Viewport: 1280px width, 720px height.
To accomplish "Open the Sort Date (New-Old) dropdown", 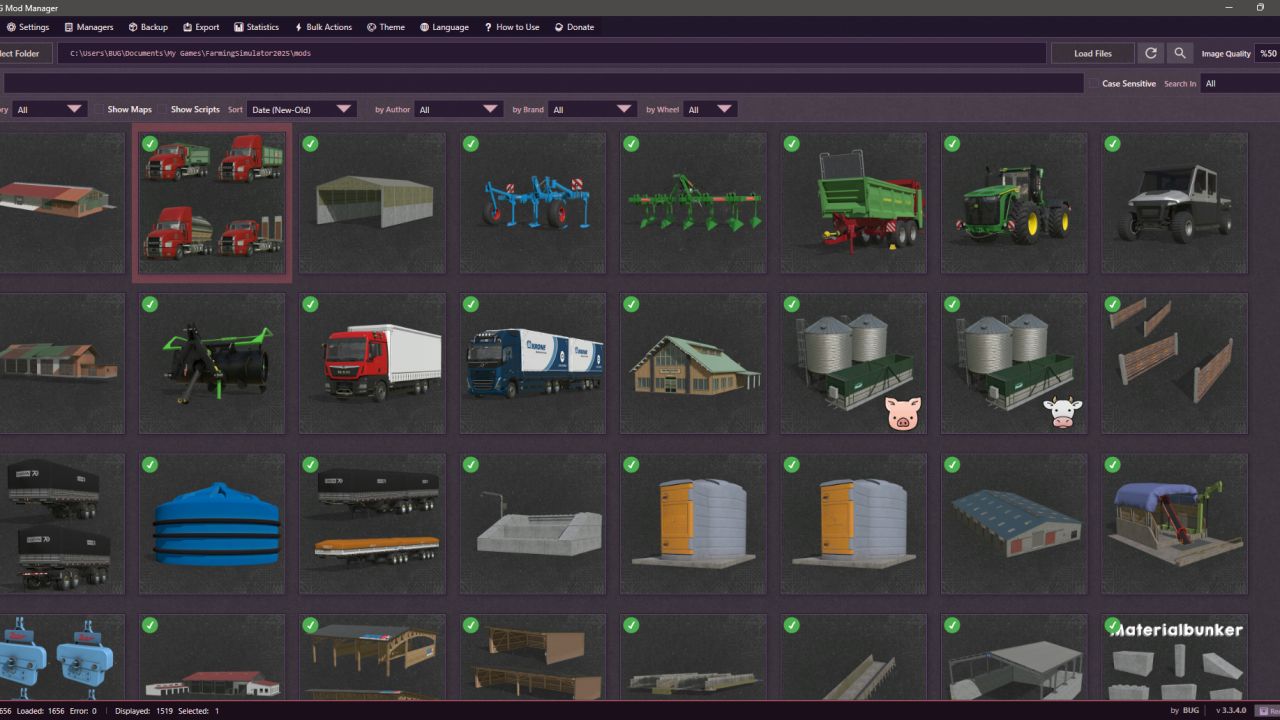I will 301,109.
